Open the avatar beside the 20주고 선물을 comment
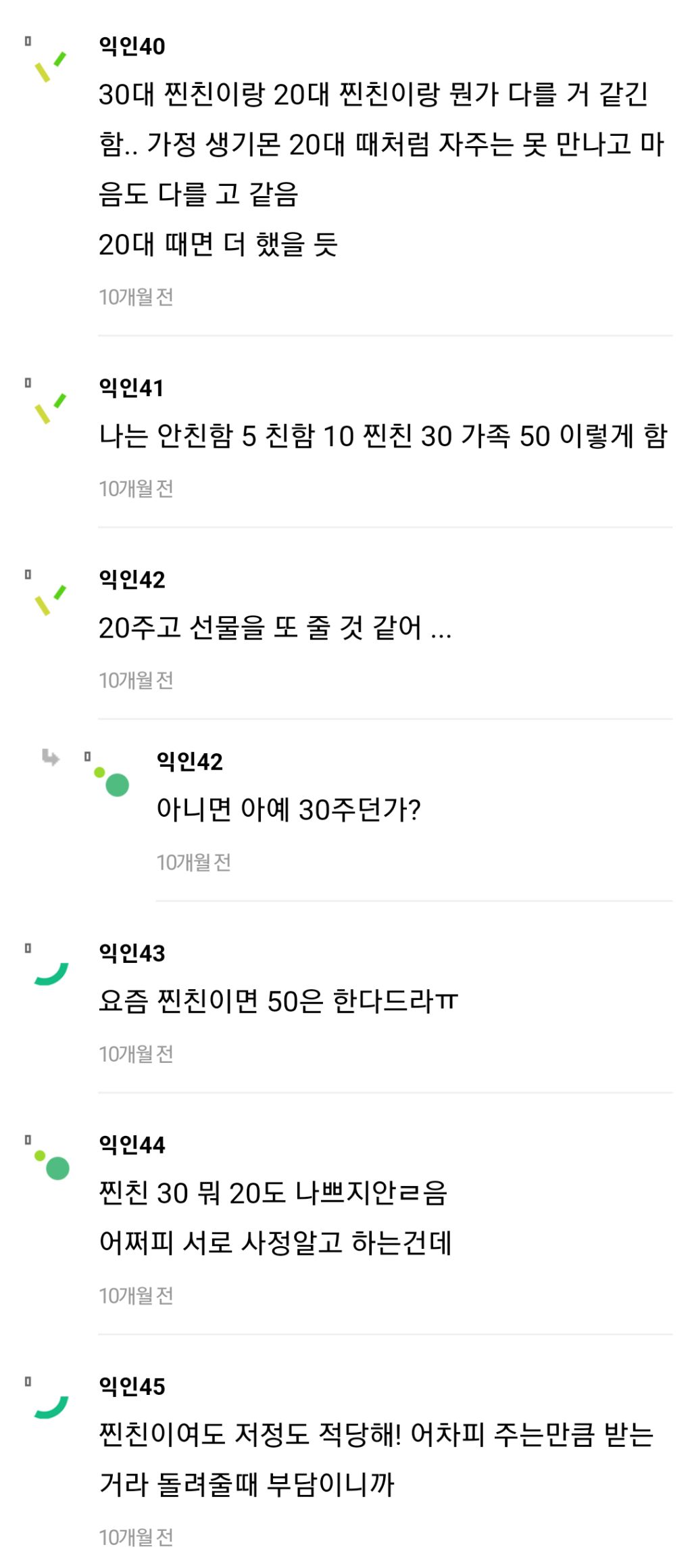Image resolution: width=692 pixels, height=1568 pixels. [x=51, y=600]
